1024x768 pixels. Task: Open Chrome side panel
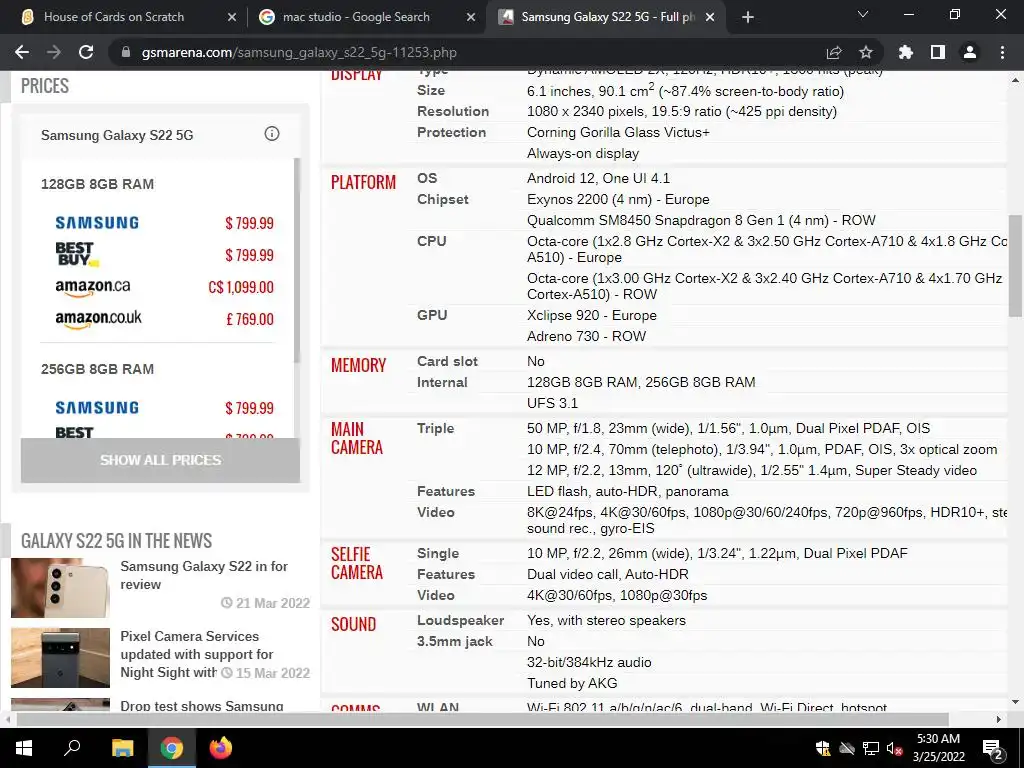click(x=938, y=52)
